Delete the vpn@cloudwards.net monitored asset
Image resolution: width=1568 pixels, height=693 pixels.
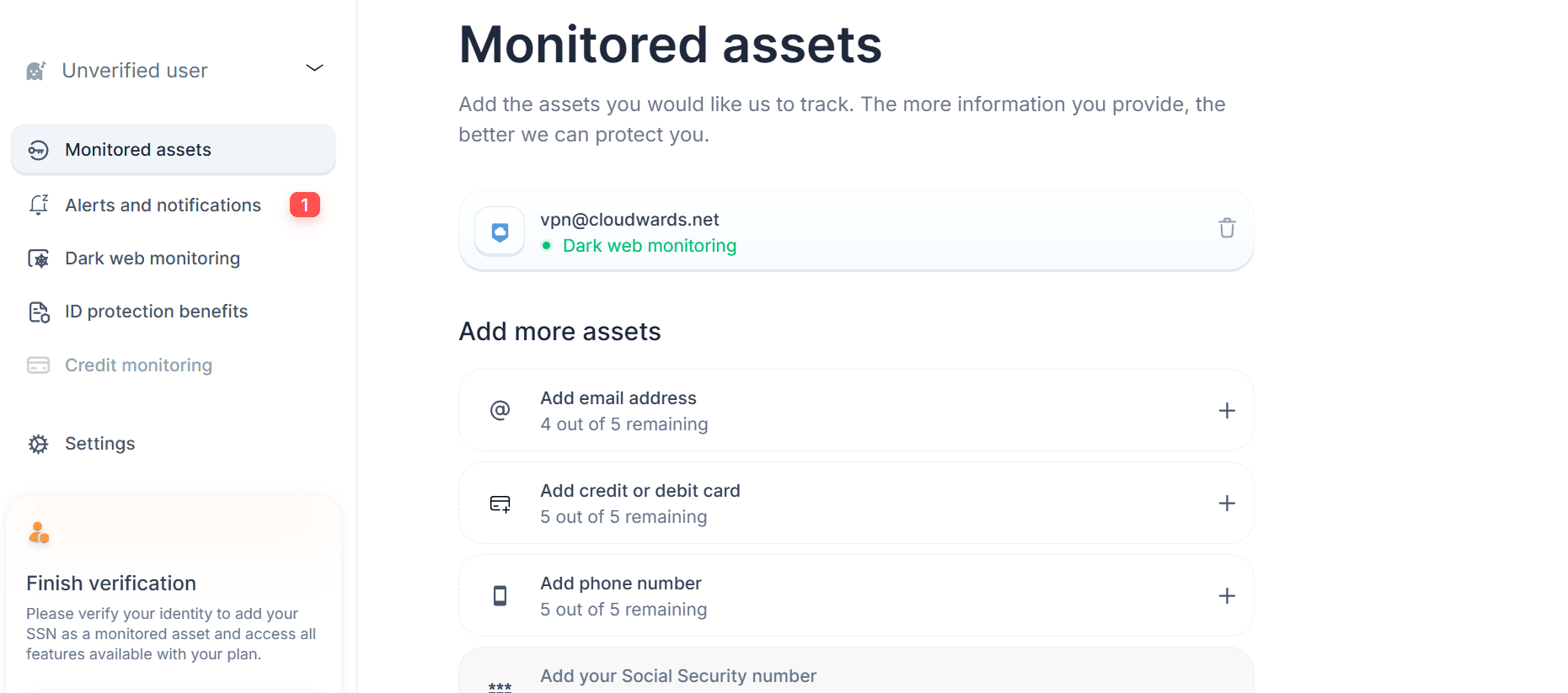(1227, 228)
